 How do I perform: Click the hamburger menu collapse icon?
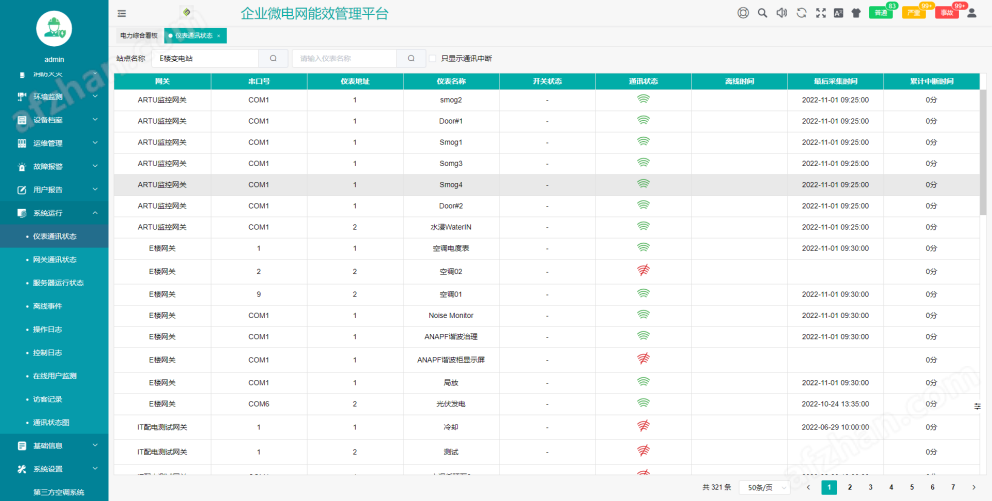[x=121, y=13]
